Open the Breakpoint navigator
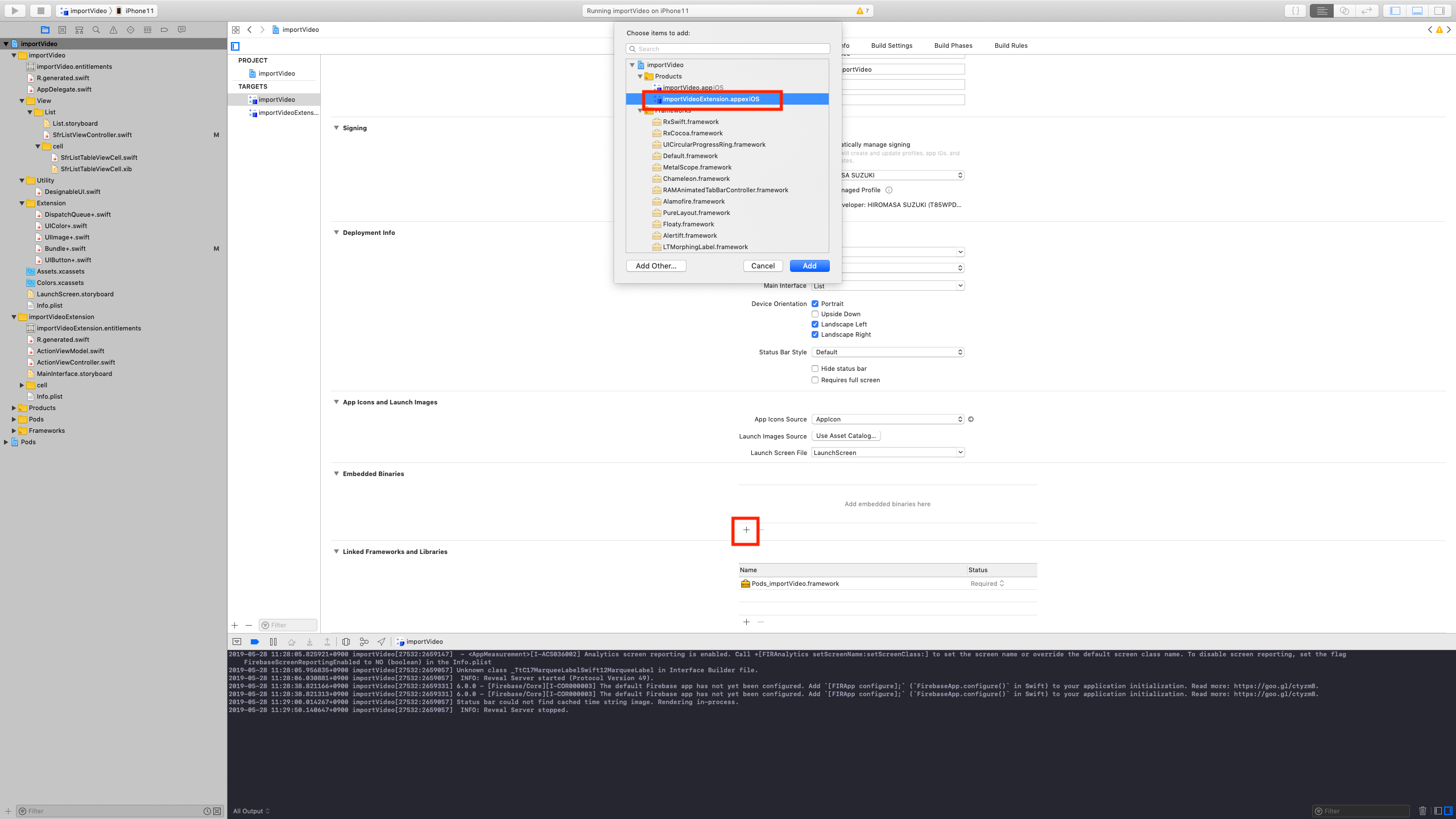The width and height of the screenshot is (1456, 819). tap(164, 29)
